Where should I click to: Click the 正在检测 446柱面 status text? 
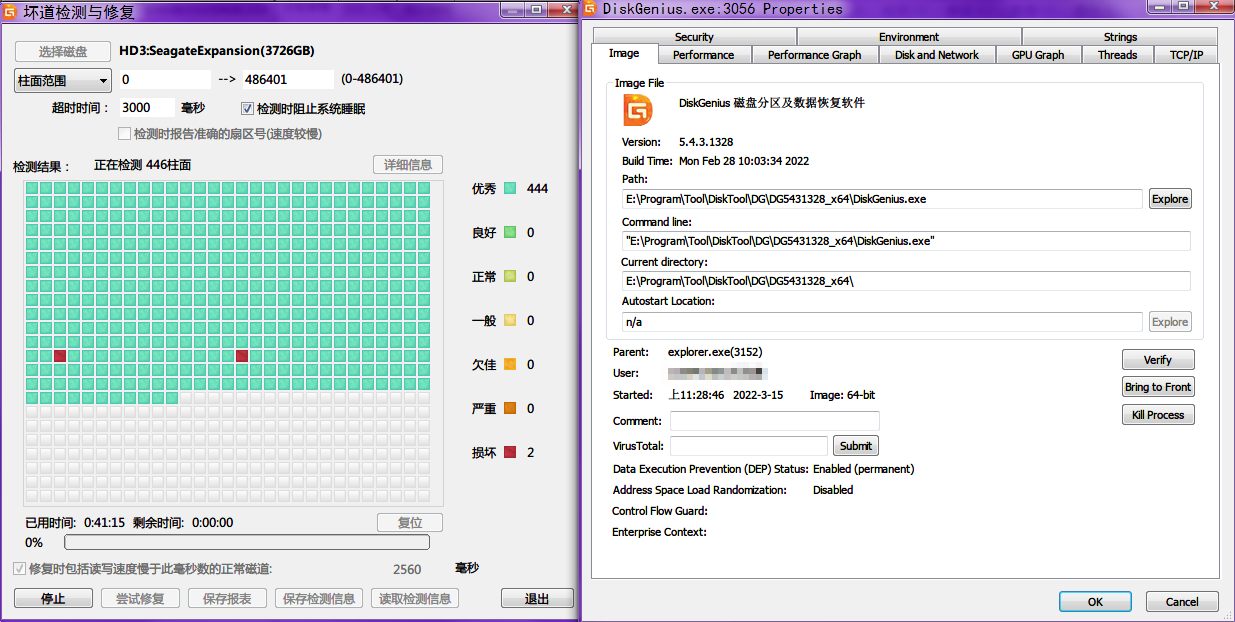click(x=142, y=165)
